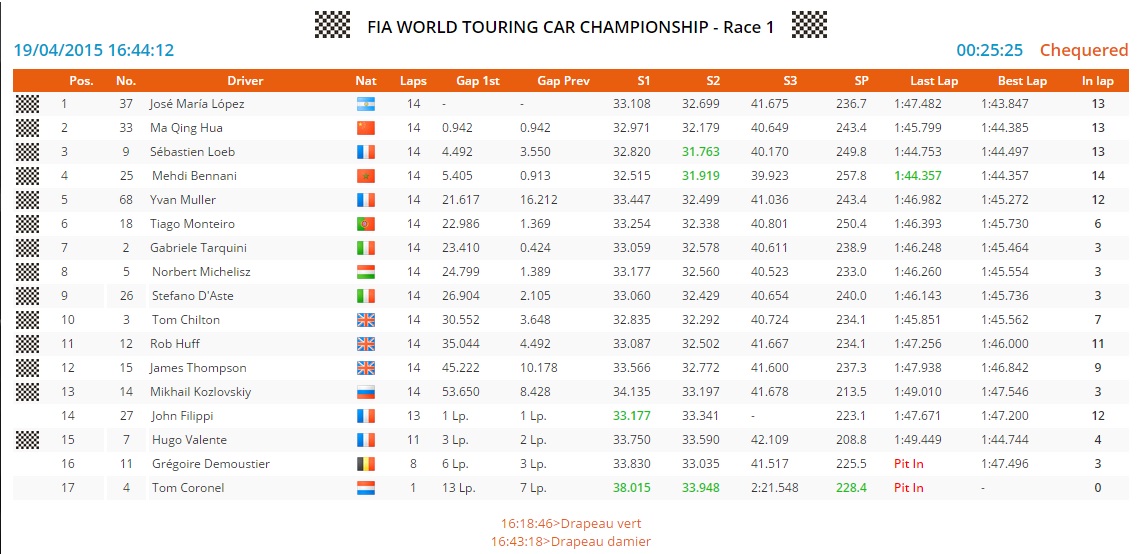Image resolution: width=1141 pixels, height=554 pixels.
Task: Click the China flag for Ma Qing Hua
Action: point(365,128)
